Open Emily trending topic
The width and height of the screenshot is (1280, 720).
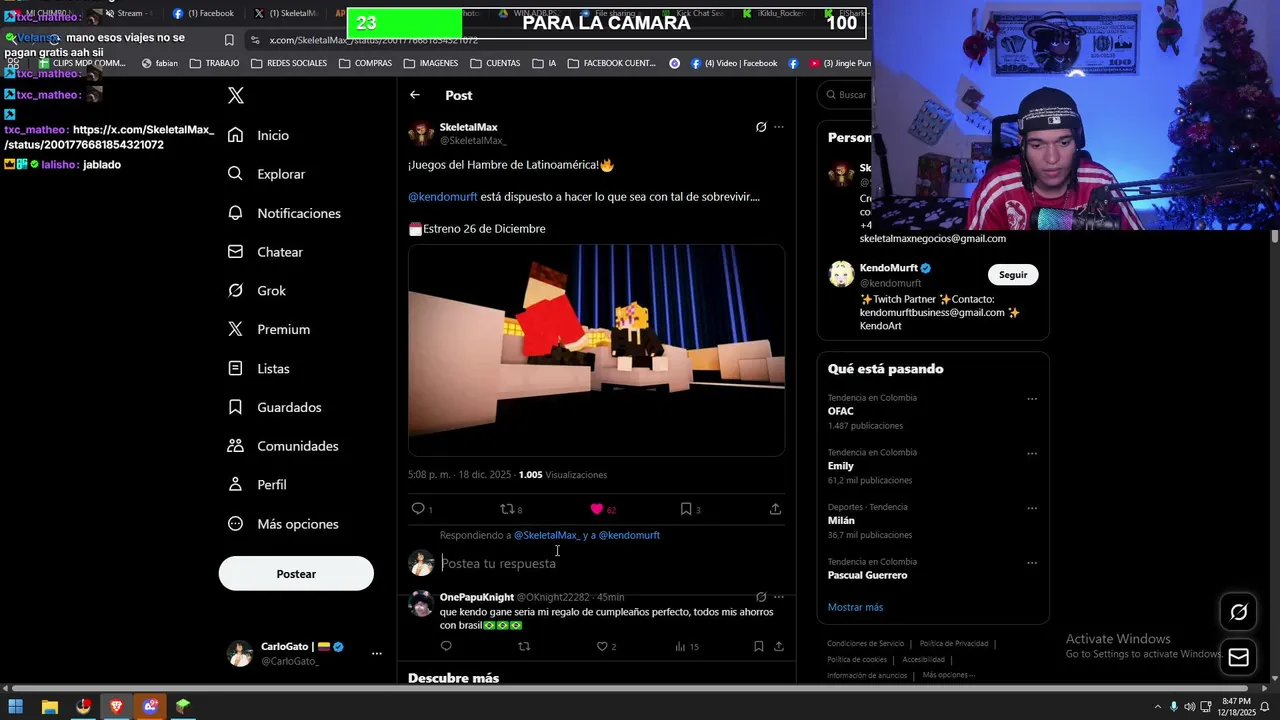tap(841, 466)
